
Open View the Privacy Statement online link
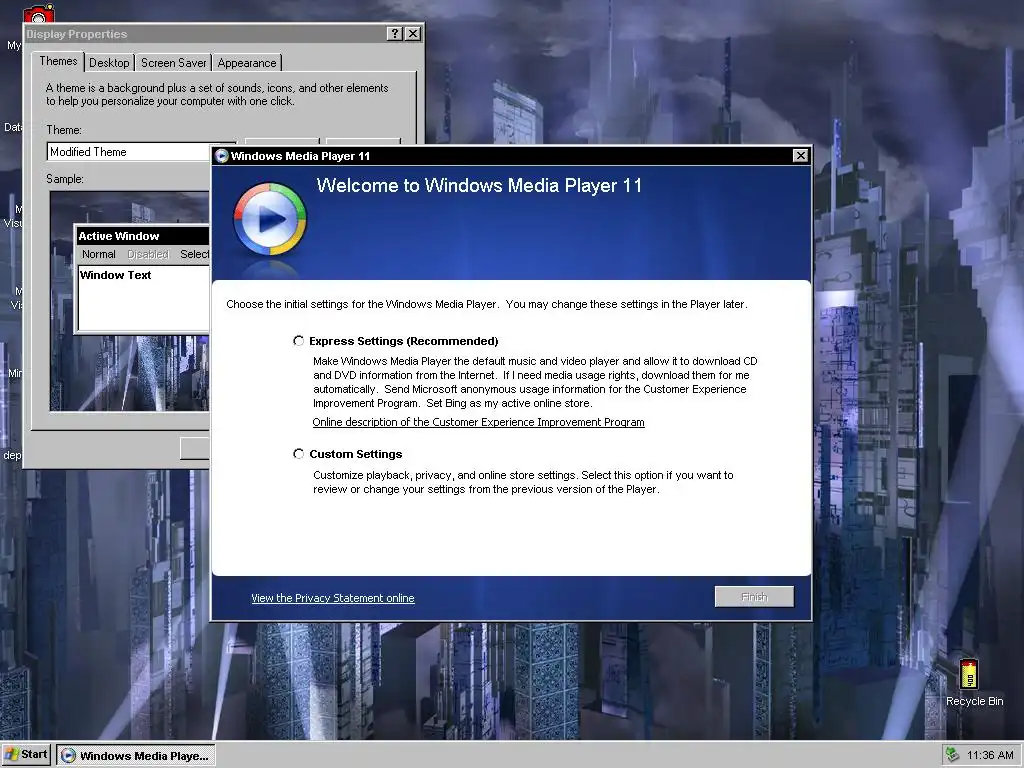pyautogui.click(x=332, y=598)
